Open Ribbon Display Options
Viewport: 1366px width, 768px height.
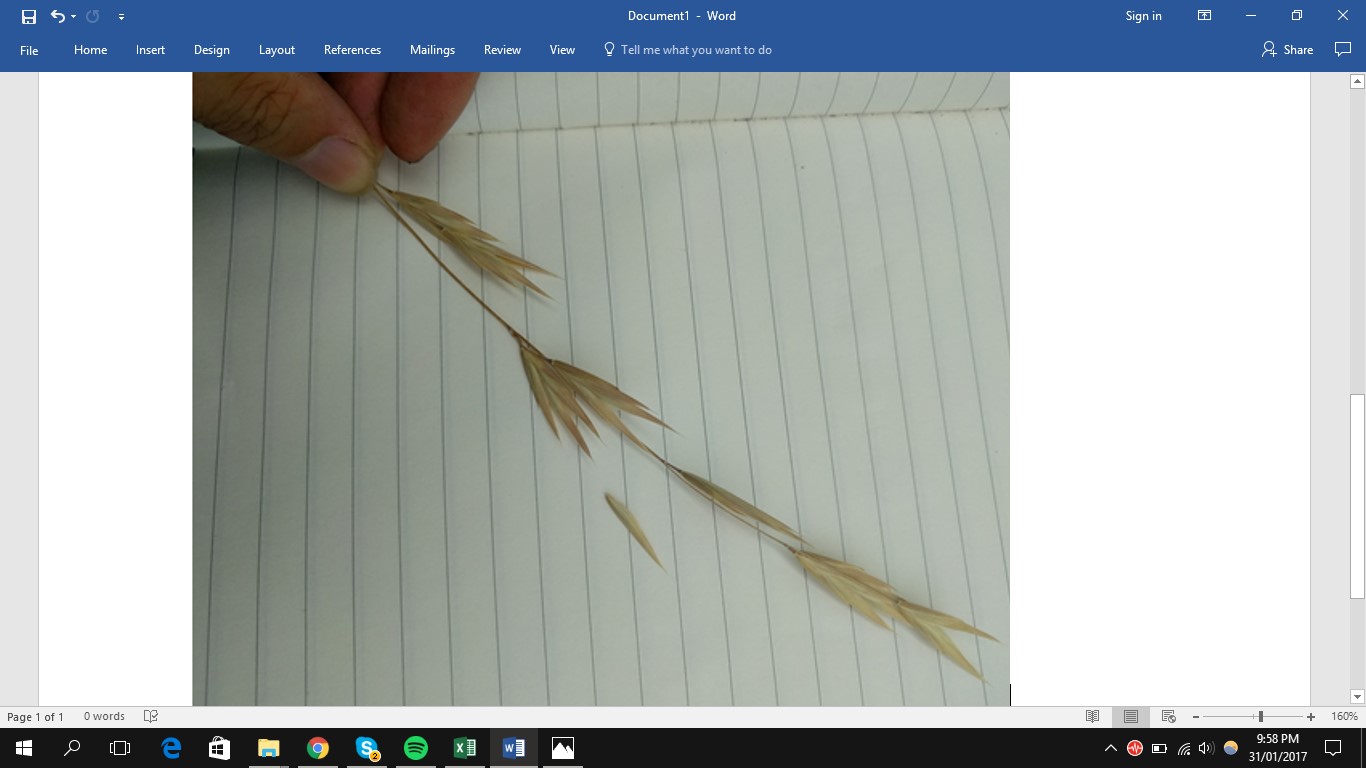[1204, 16]
